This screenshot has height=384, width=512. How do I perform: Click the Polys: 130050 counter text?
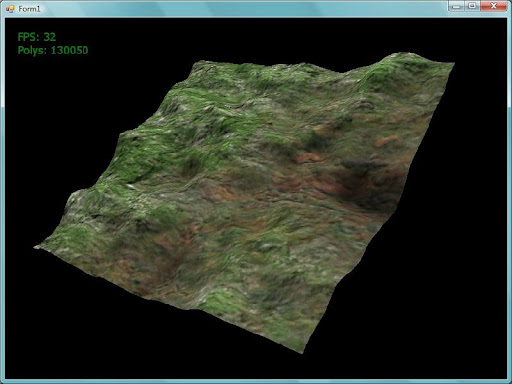[53, 50]
